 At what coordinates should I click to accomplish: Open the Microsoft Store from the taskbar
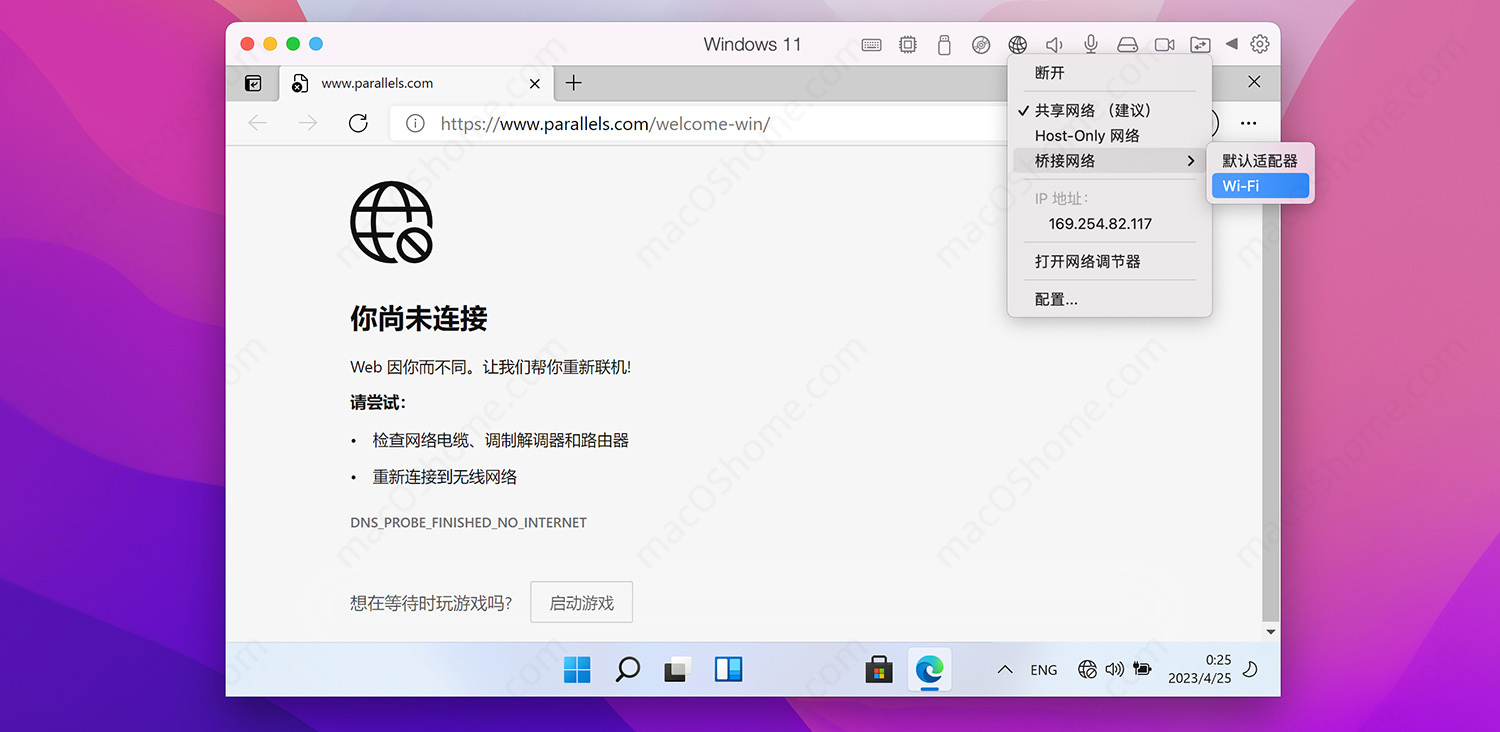pos(879,669)
